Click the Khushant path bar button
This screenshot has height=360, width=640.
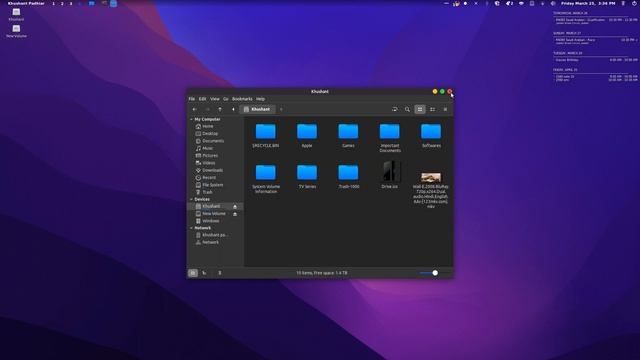[x=257, y=109]
